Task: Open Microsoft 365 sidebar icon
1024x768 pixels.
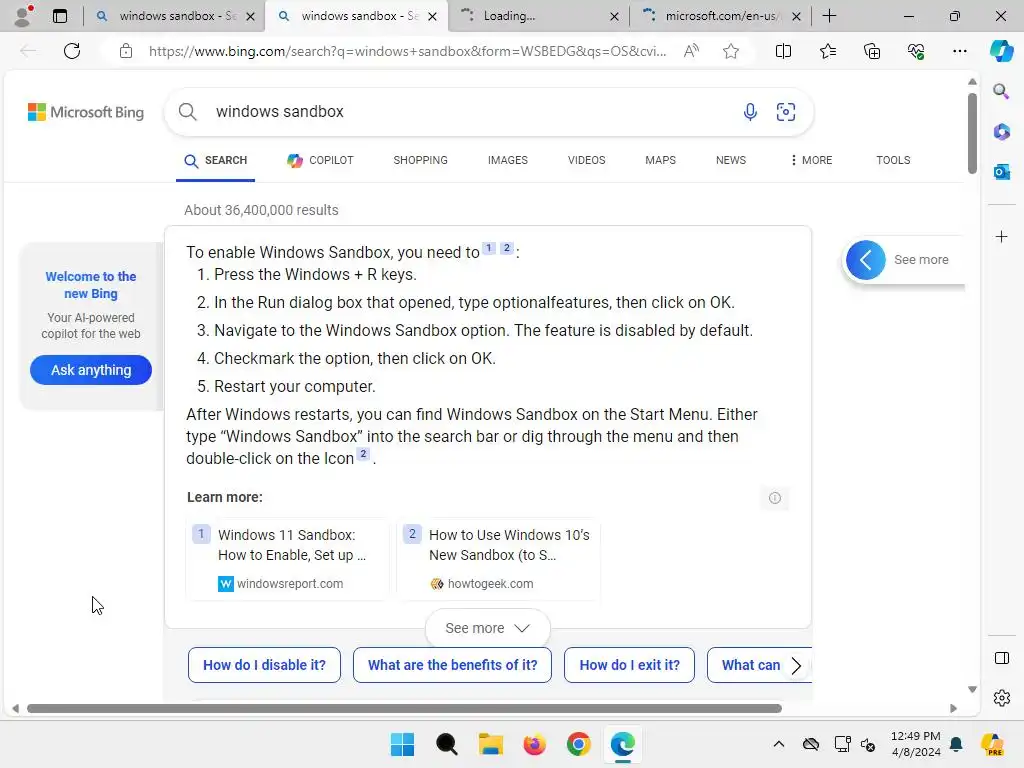Action: (x=1001, y=132)
